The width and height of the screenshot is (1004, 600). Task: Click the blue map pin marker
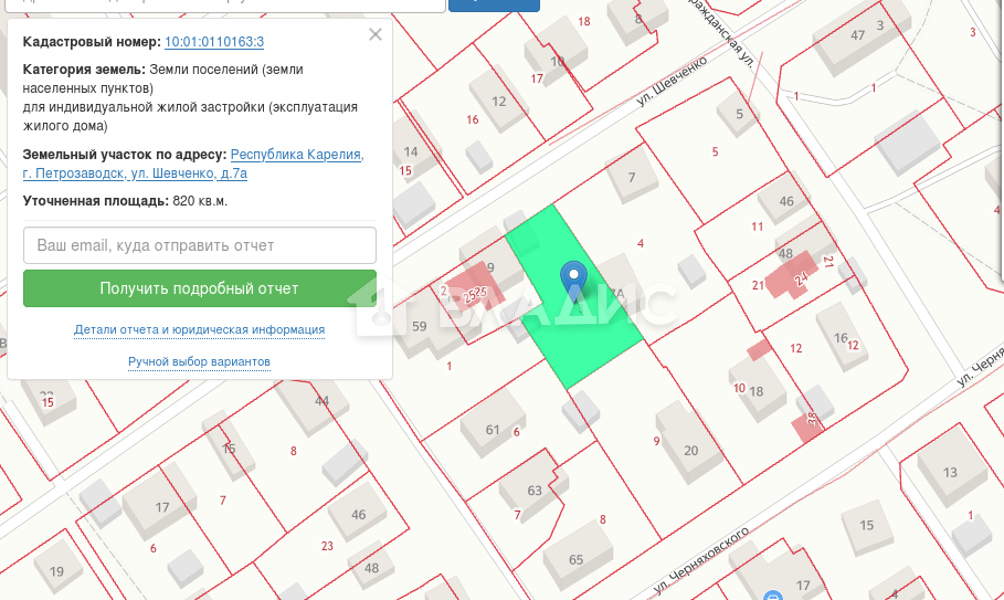(x=573, y=280)
